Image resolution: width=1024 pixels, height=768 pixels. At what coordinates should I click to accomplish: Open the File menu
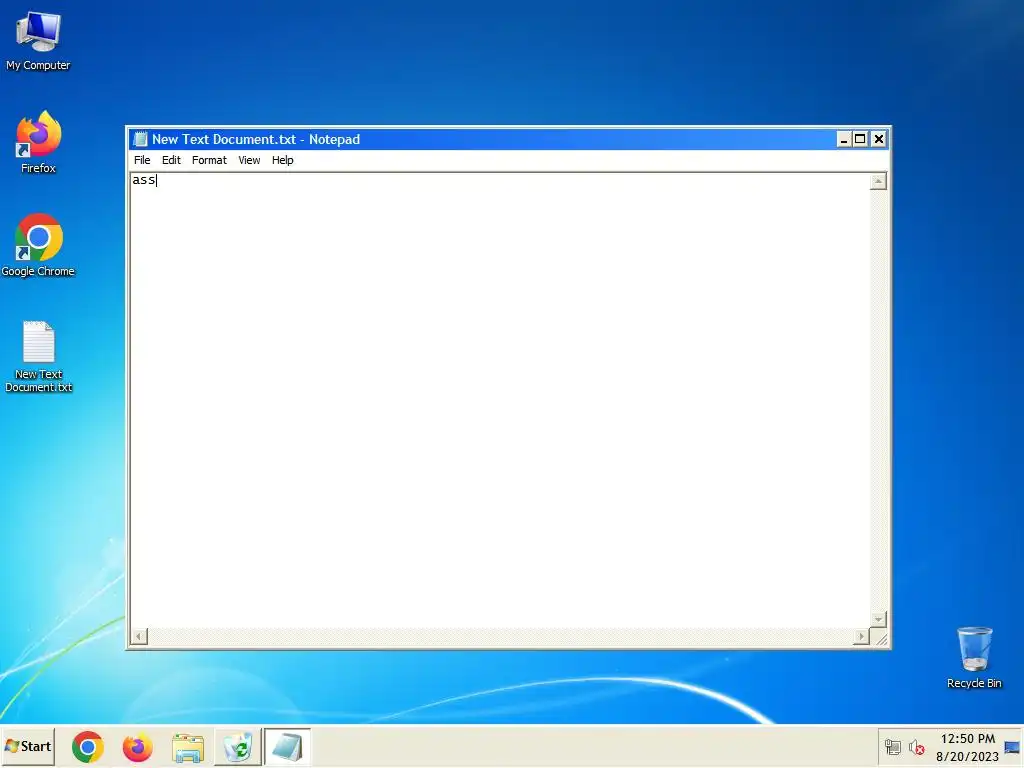142,160
